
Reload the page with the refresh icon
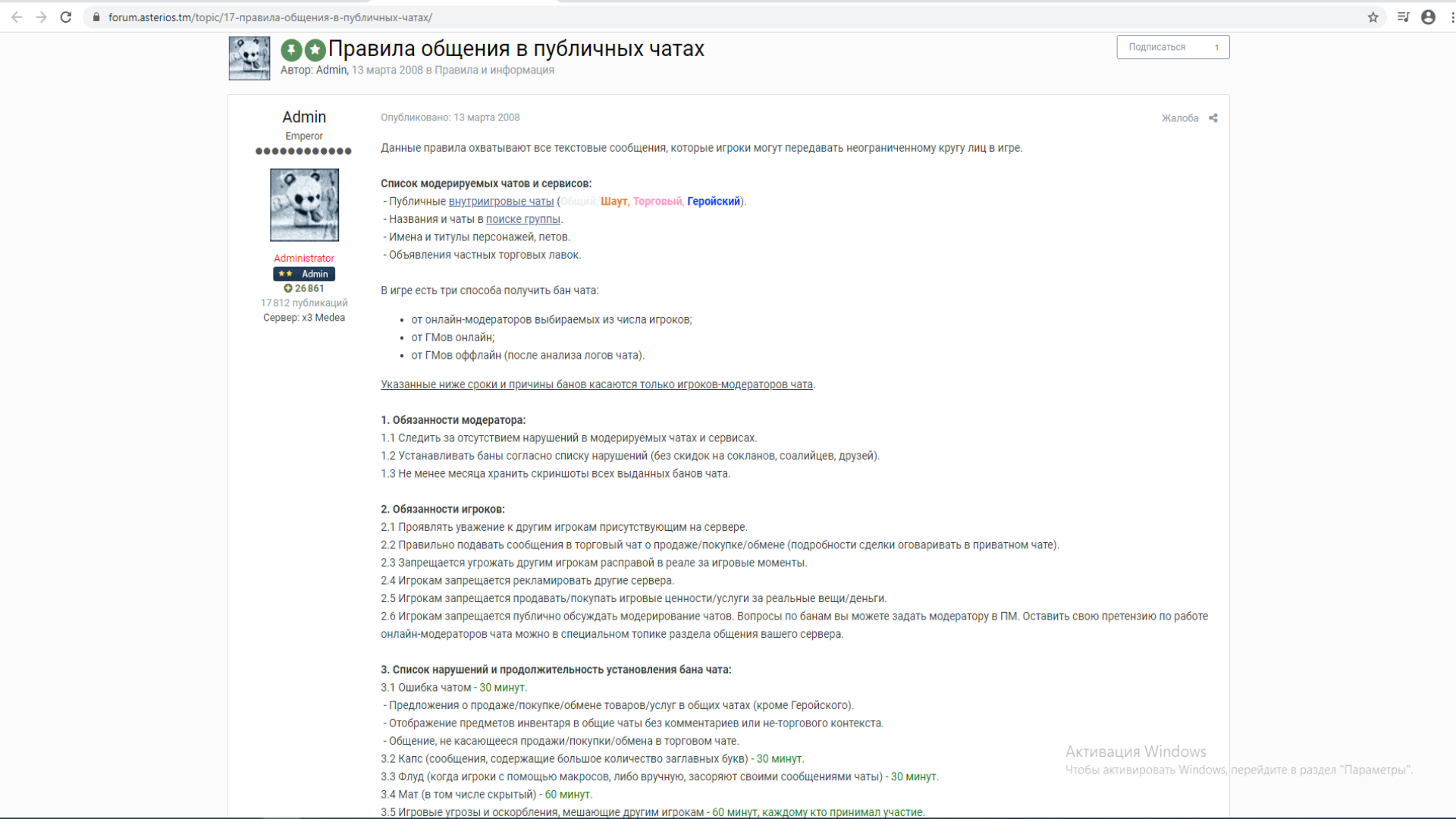(66, 17)
